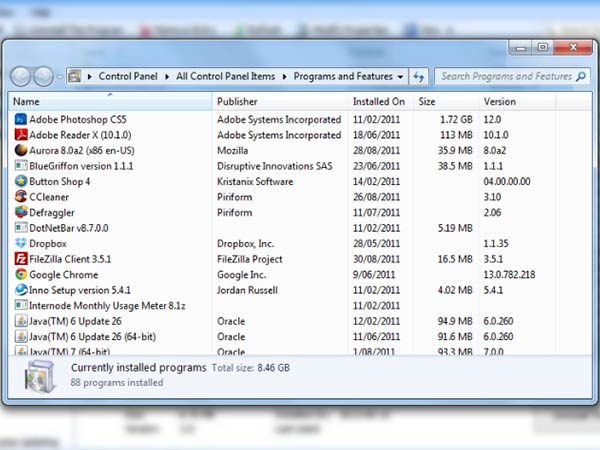The image size is (600, 450).
Task: Sort by the Name column header
Action: 110,101
